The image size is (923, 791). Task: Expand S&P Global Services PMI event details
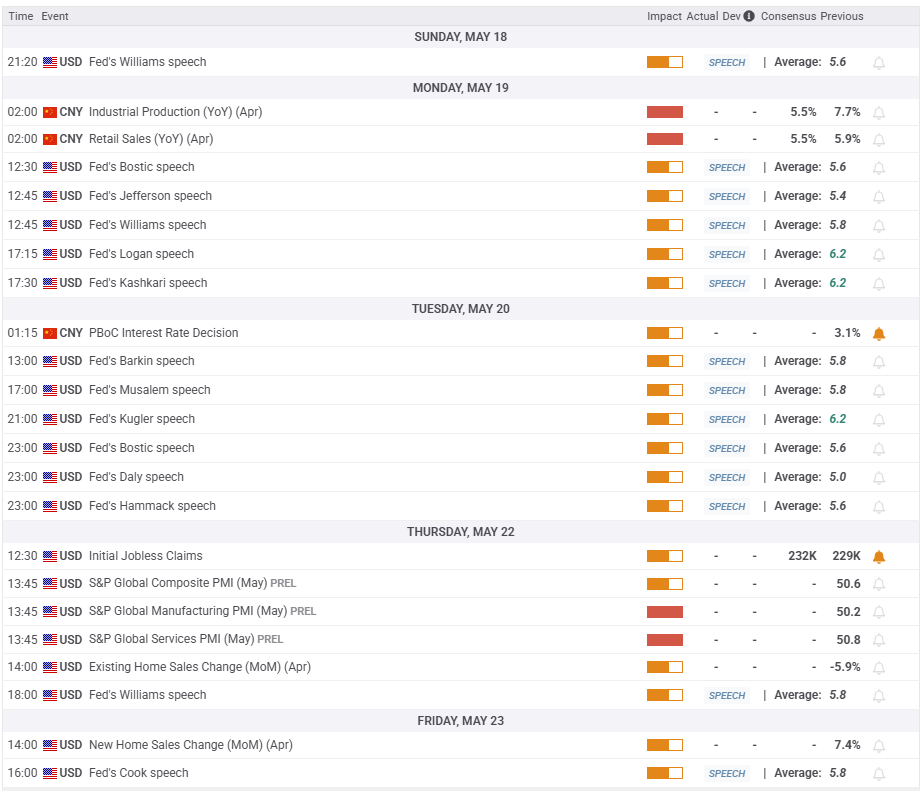tap(461, 639)
